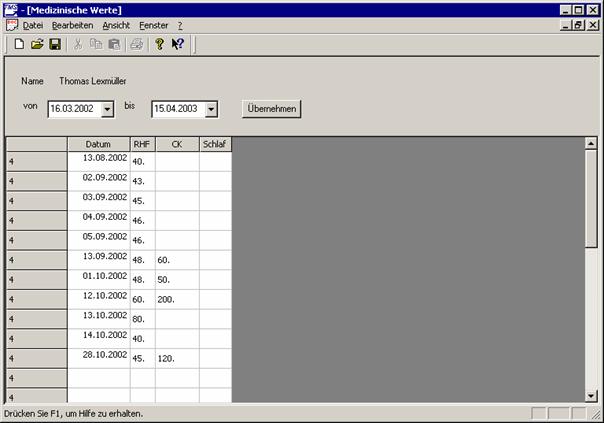Viewport: 604px width, 423px height.
Task: Select the date cell 12.10.2002
Action: click(99, 299)
